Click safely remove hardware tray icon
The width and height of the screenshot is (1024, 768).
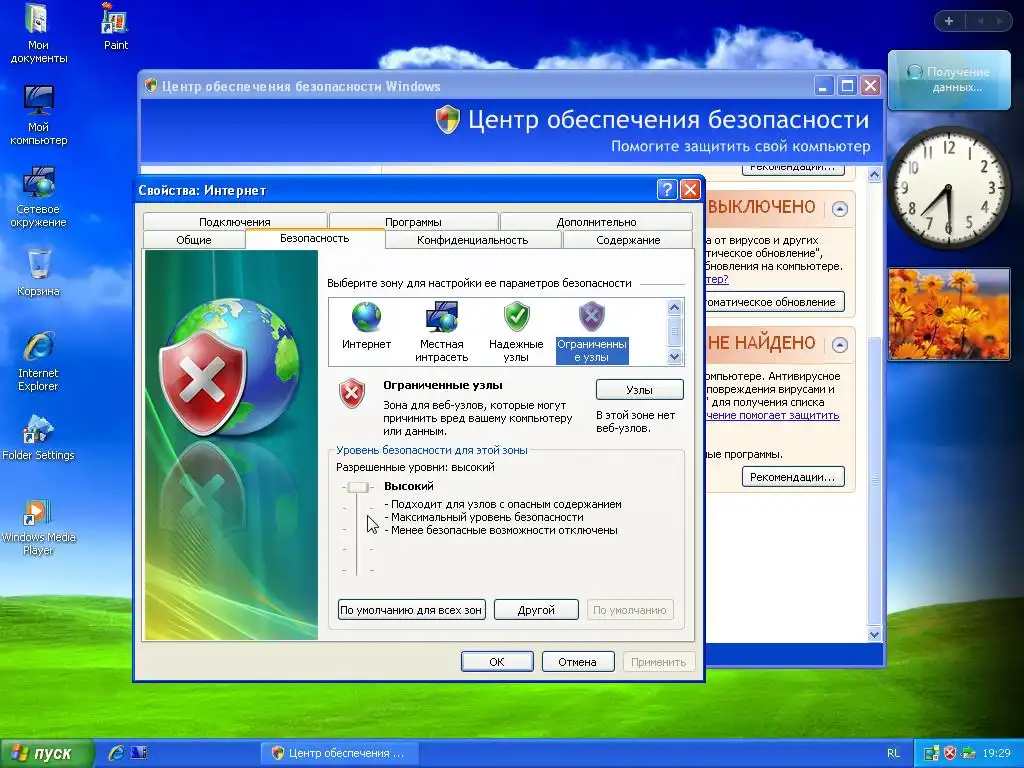968,753
